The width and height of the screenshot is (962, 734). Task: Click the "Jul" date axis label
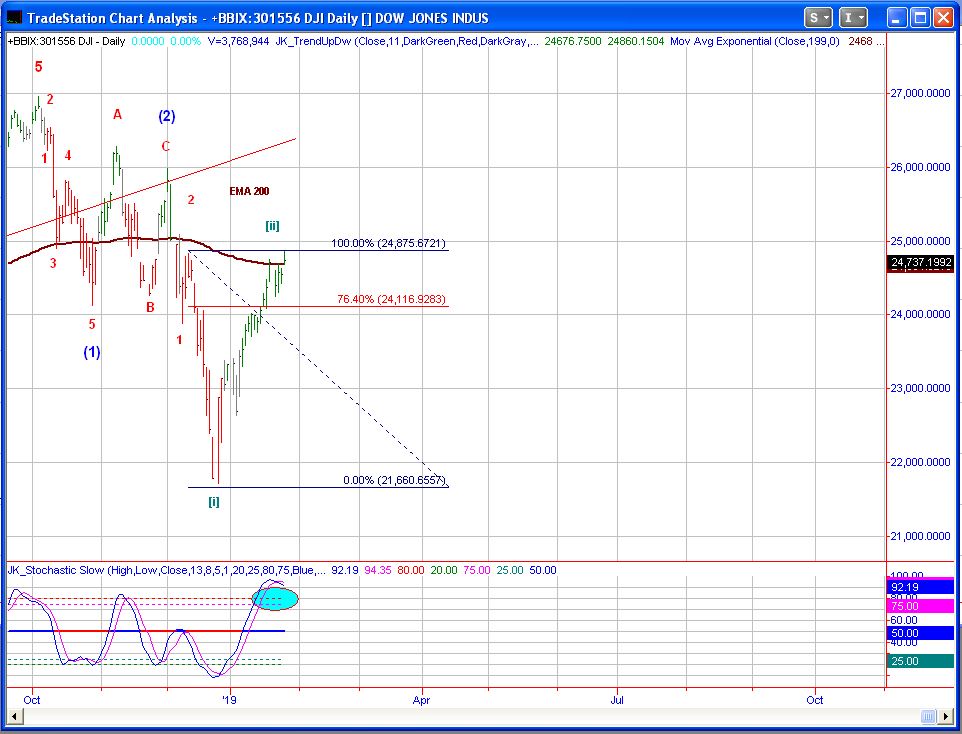pos(617,700)
